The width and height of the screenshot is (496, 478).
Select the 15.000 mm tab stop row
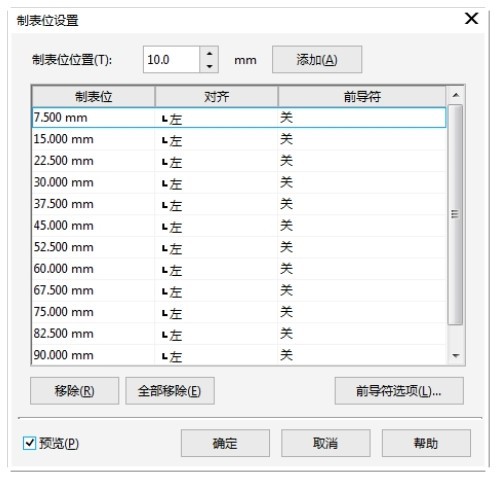239,139
